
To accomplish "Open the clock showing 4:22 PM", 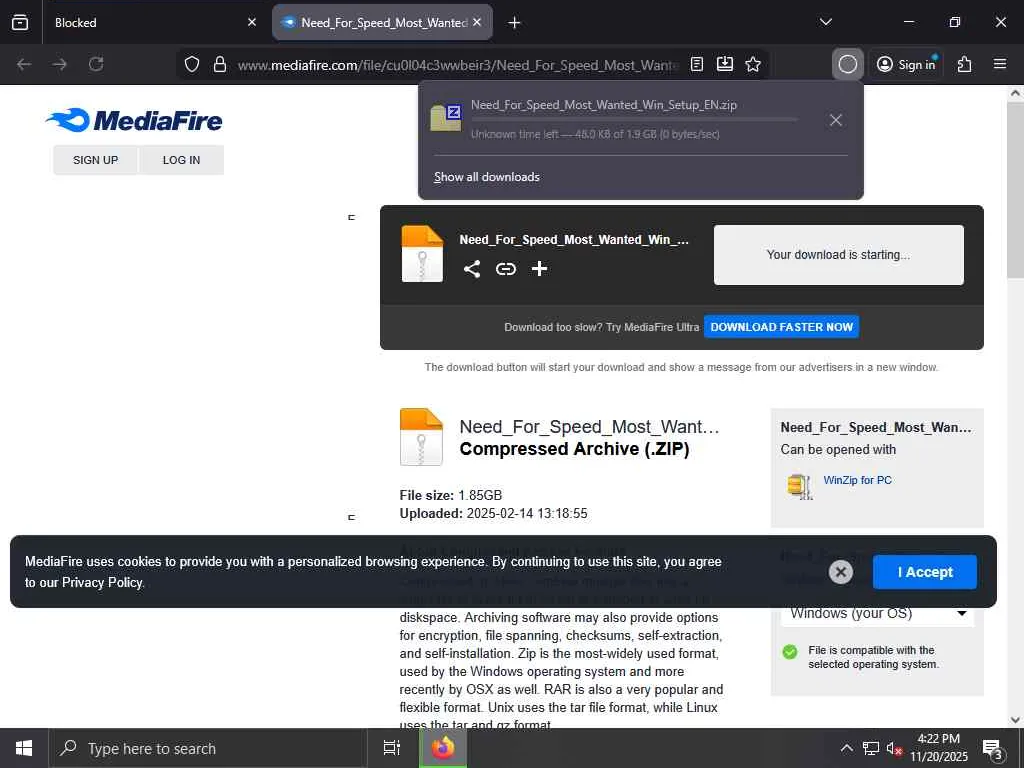I will pos(938,748).
